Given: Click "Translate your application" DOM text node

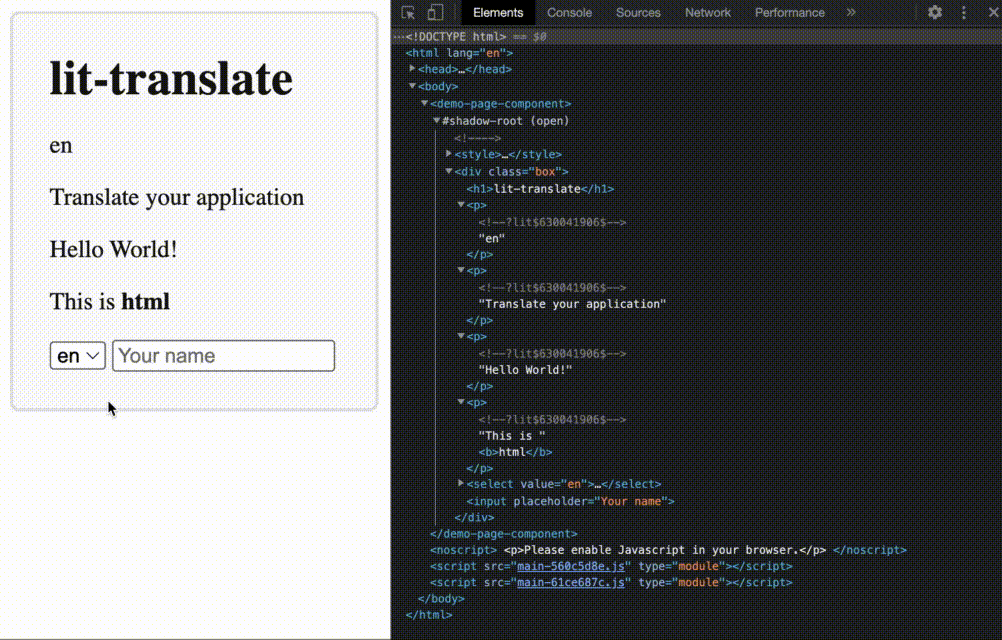Looking at the screenshot, I should (x=572, y=304).
